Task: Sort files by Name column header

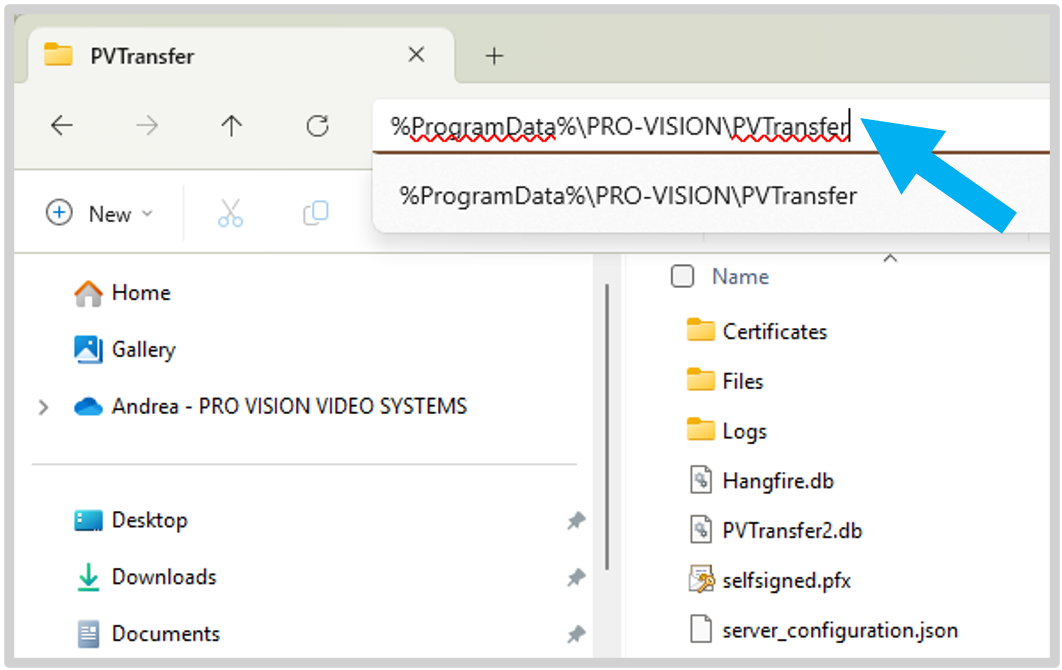Action: pyautogui.click(x=740, y=276)
